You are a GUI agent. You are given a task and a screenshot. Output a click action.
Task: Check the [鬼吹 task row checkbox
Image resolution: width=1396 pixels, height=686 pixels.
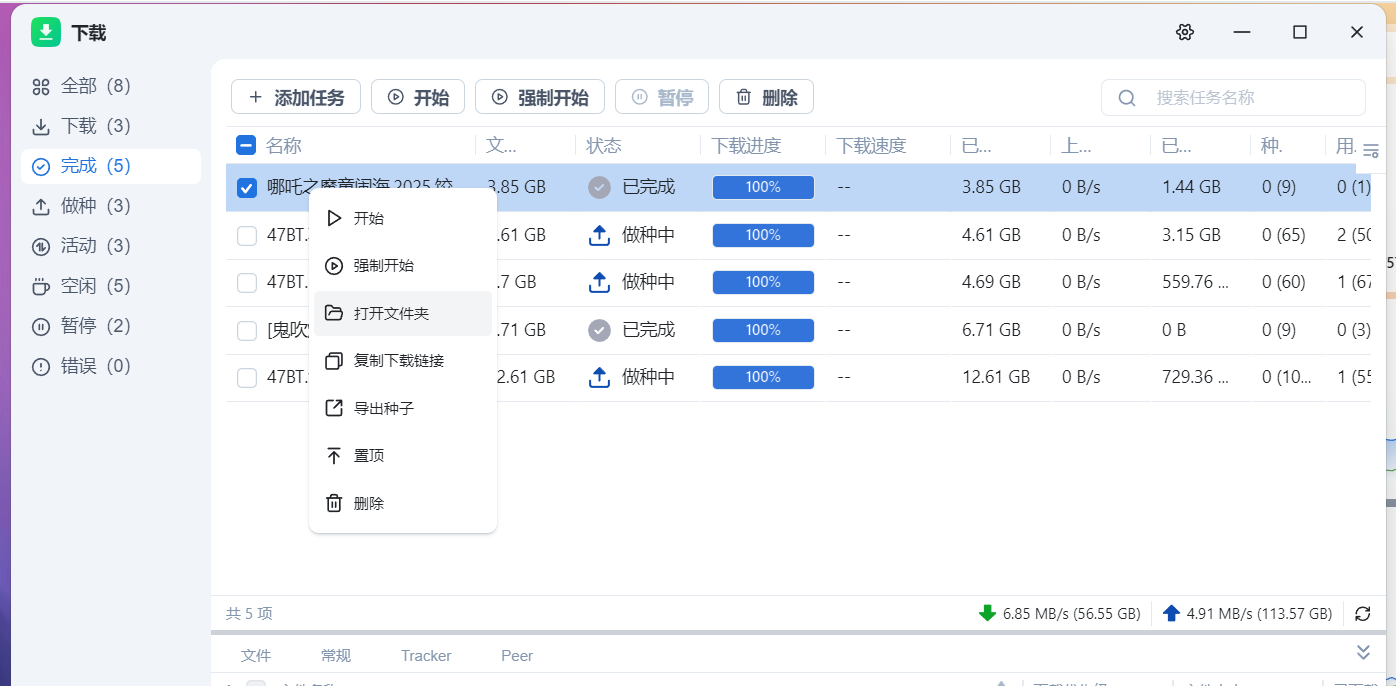(247, 330)
